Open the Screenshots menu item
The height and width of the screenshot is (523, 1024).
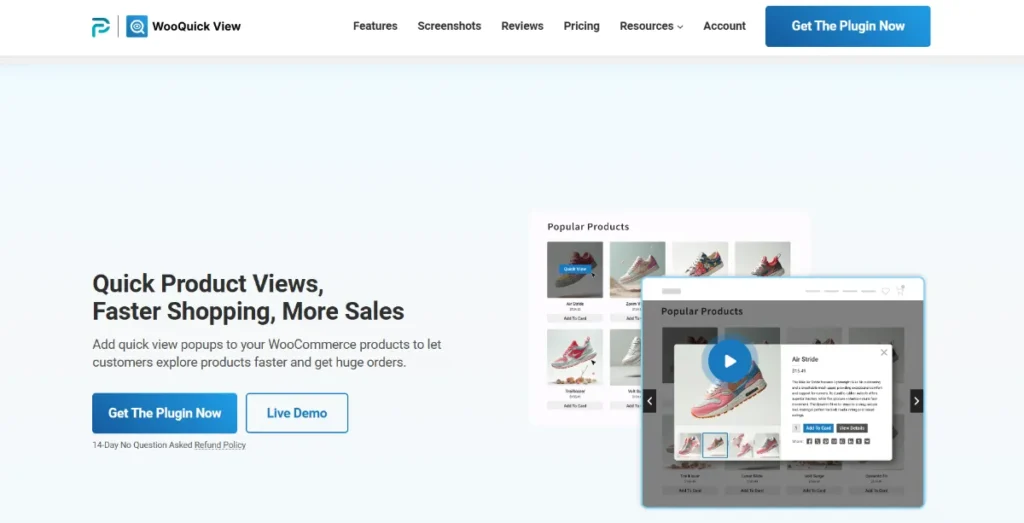tap(449, 26)
